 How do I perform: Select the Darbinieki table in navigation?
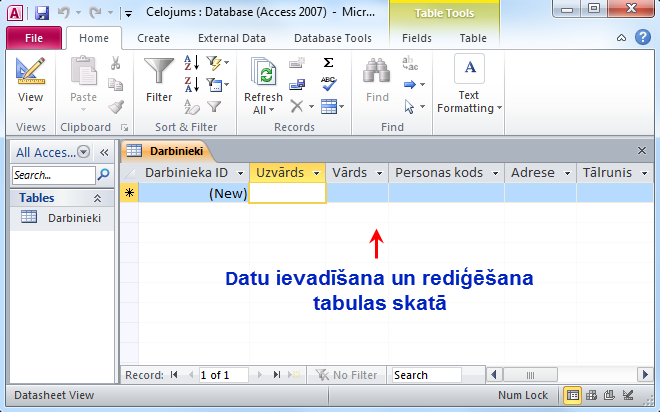(69, 217)
